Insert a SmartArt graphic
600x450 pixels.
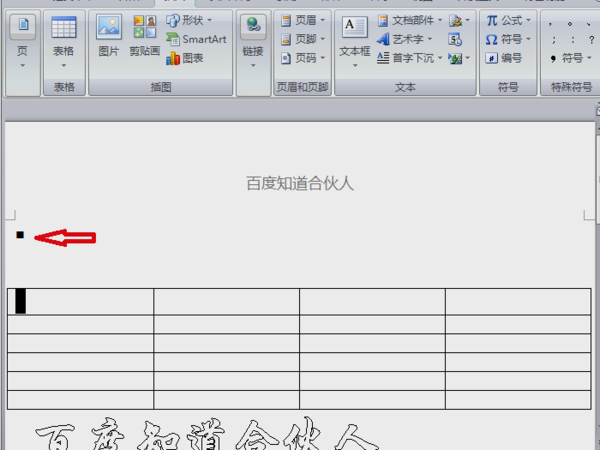pyautogui.click(x=196, y=39)
